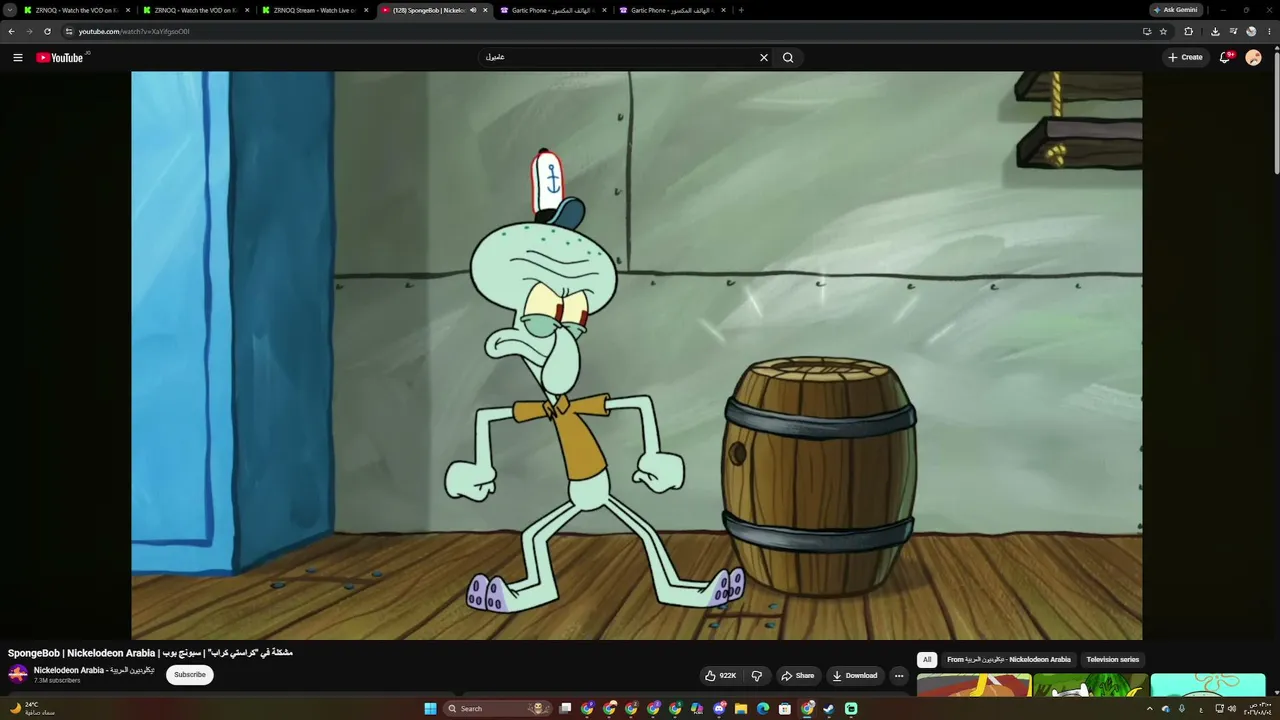The image size is (1280, 720).
Task: Submit search with the magnifier icon
Action: (x=788, y=58)
